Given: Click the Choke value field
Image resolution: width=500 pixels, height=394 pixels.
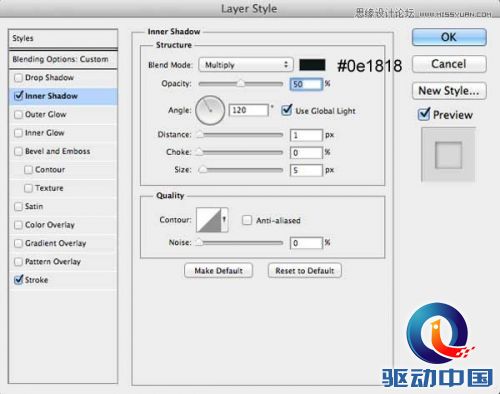Looking at the screenshot, I should point(306,153).
